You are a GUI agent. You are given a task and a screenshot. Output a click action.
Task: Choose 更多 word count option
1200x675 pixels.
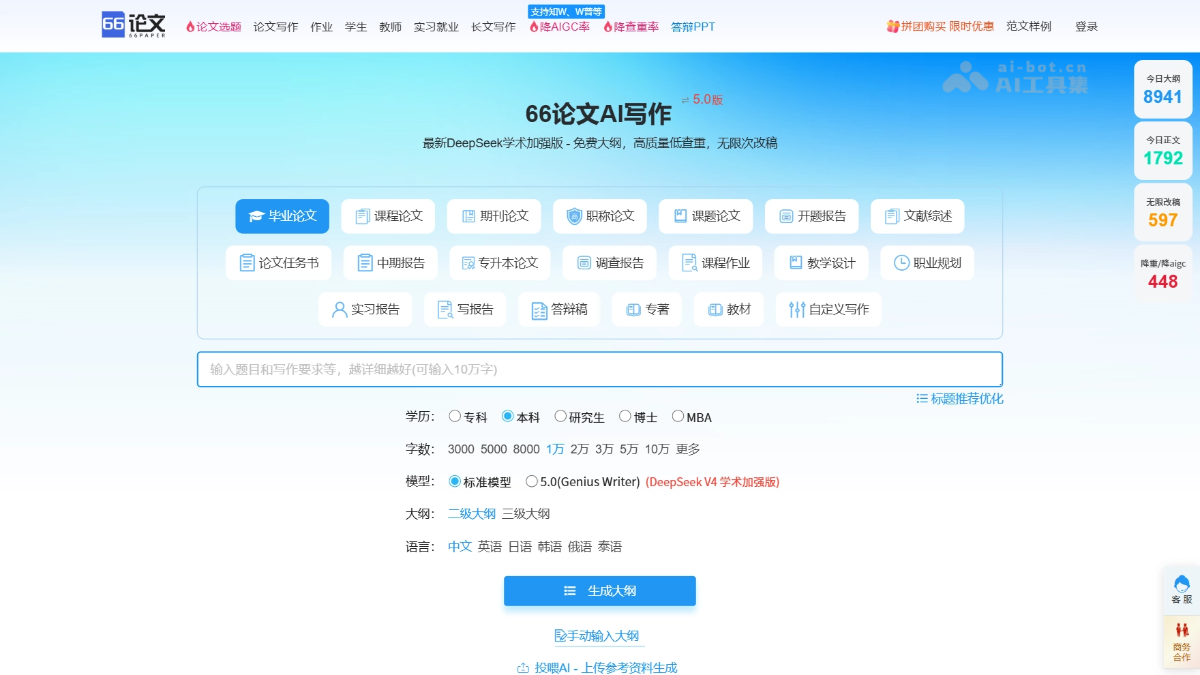click(688, 449)
